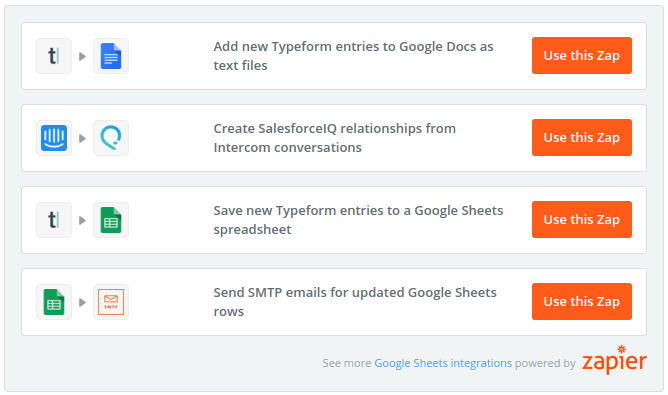Screen dimensions: 668x395
Task: Use this Zap for Typeform to Google Sheets
Action: (x=582, y=219)
